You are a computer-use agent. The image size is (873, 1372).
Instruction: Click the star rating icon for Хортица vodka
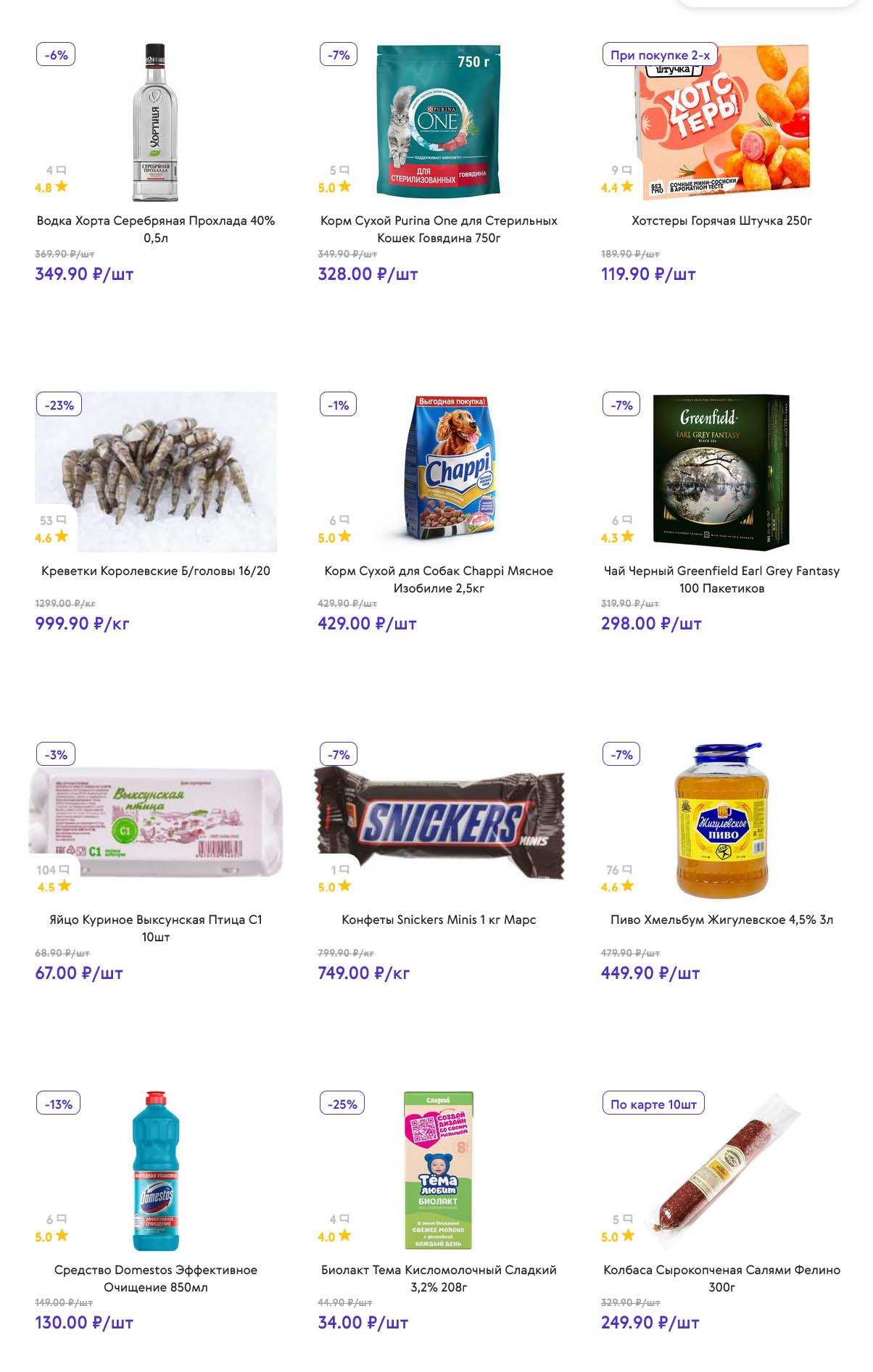coord(62,186)
